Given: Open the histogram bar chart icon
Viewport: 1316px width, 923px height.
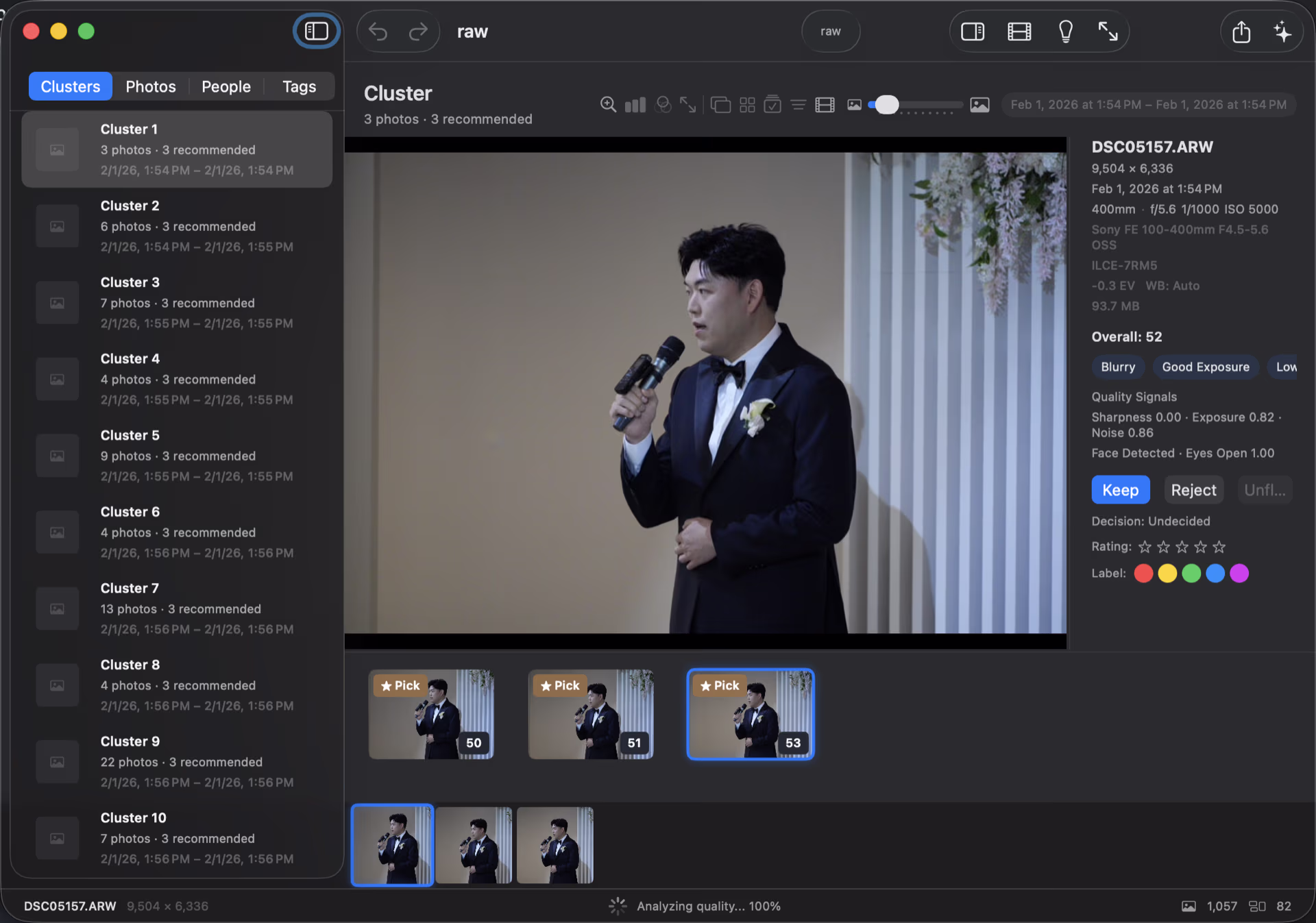Looking at the screenshot, I should pyautogui.click(x=635, y=105).
